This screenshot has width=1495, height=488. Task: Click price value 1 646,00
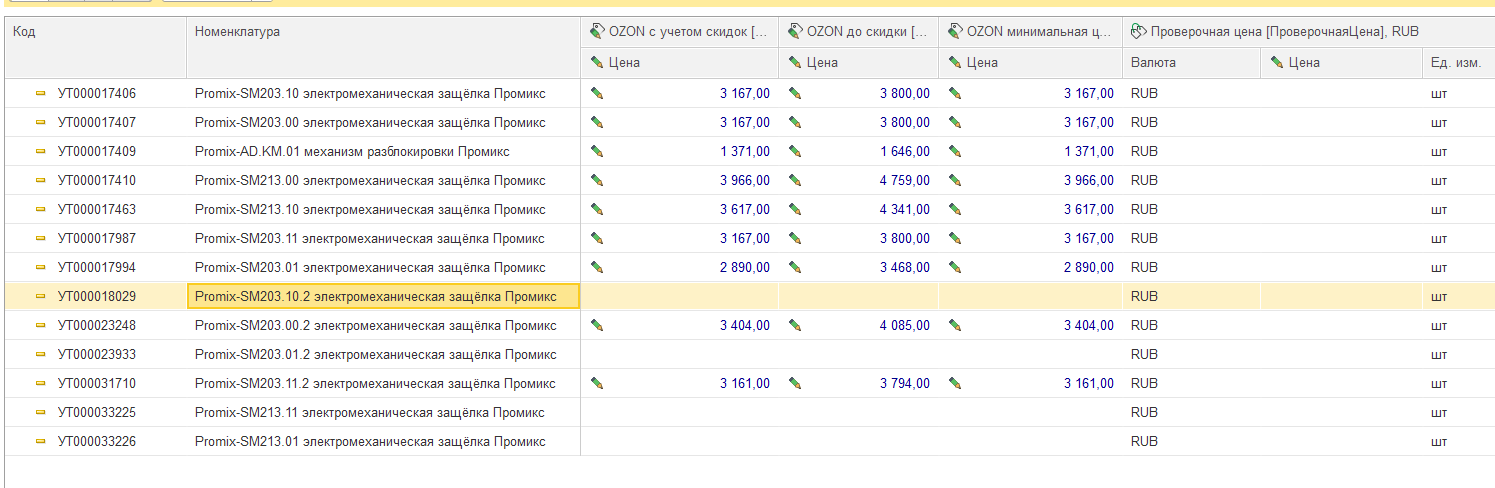[x=905, y=152]
